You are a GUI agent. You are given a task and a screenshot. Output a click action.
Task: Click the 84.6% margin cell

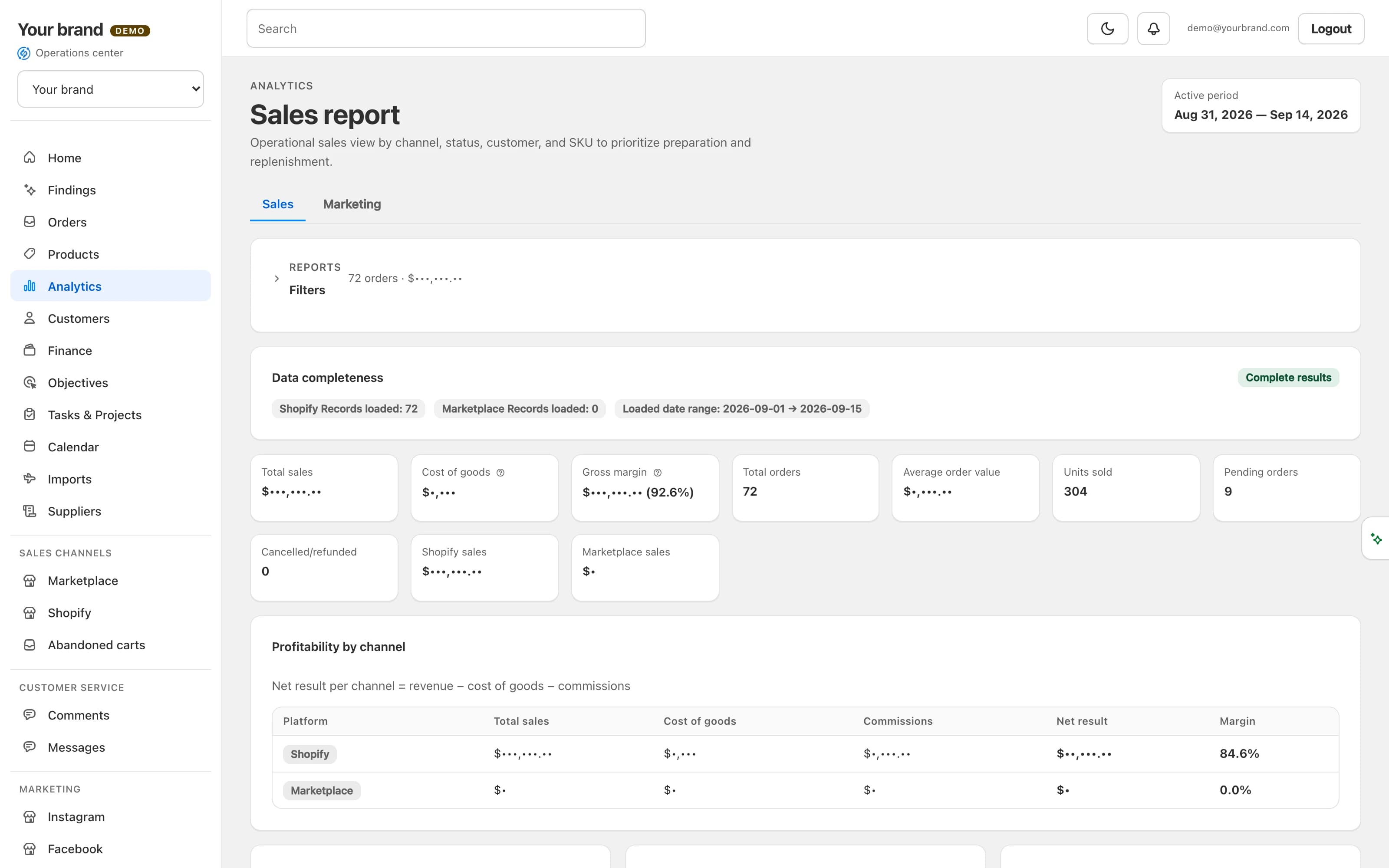coord(1239,754)
